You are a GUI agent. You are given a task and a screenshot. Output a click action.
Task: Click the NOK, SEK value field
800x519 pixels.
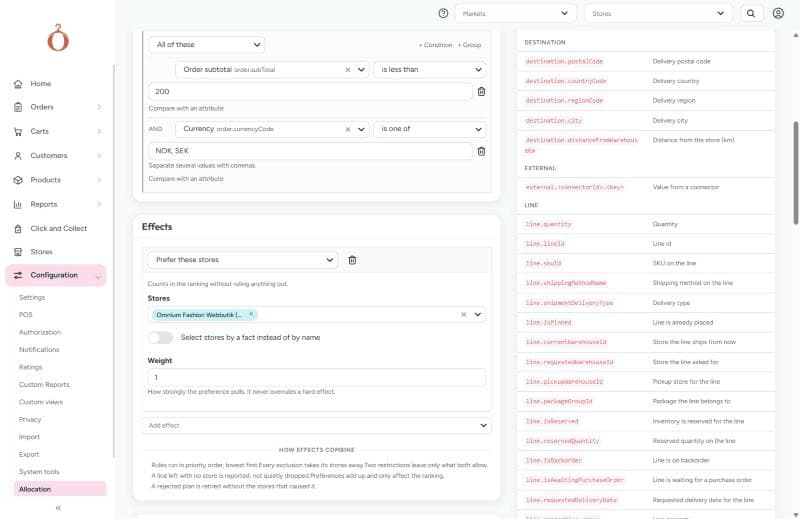[310, 151]
